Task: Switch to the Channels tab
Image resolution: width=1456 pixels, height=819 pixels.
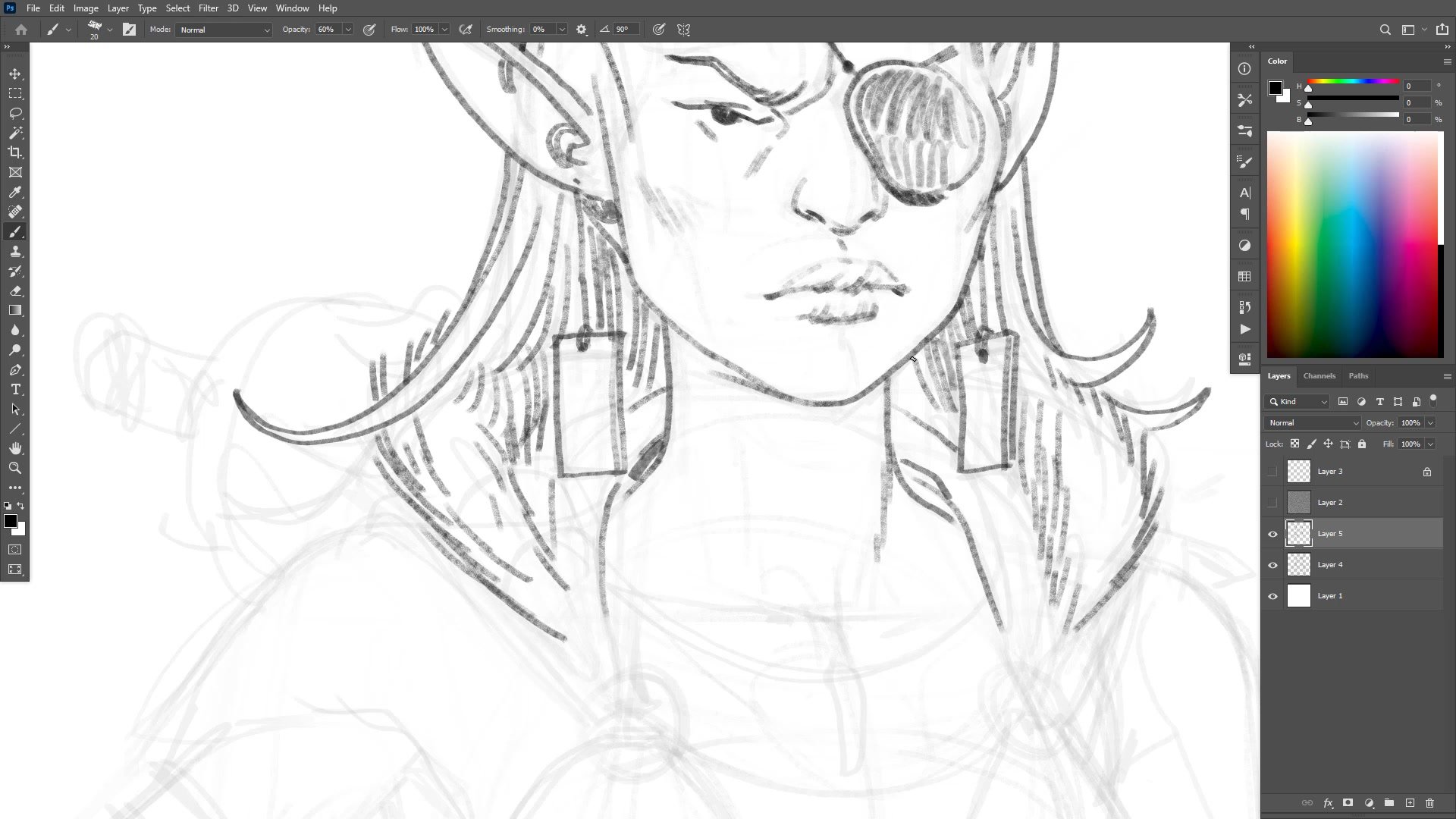Action: coord(1319,376)
